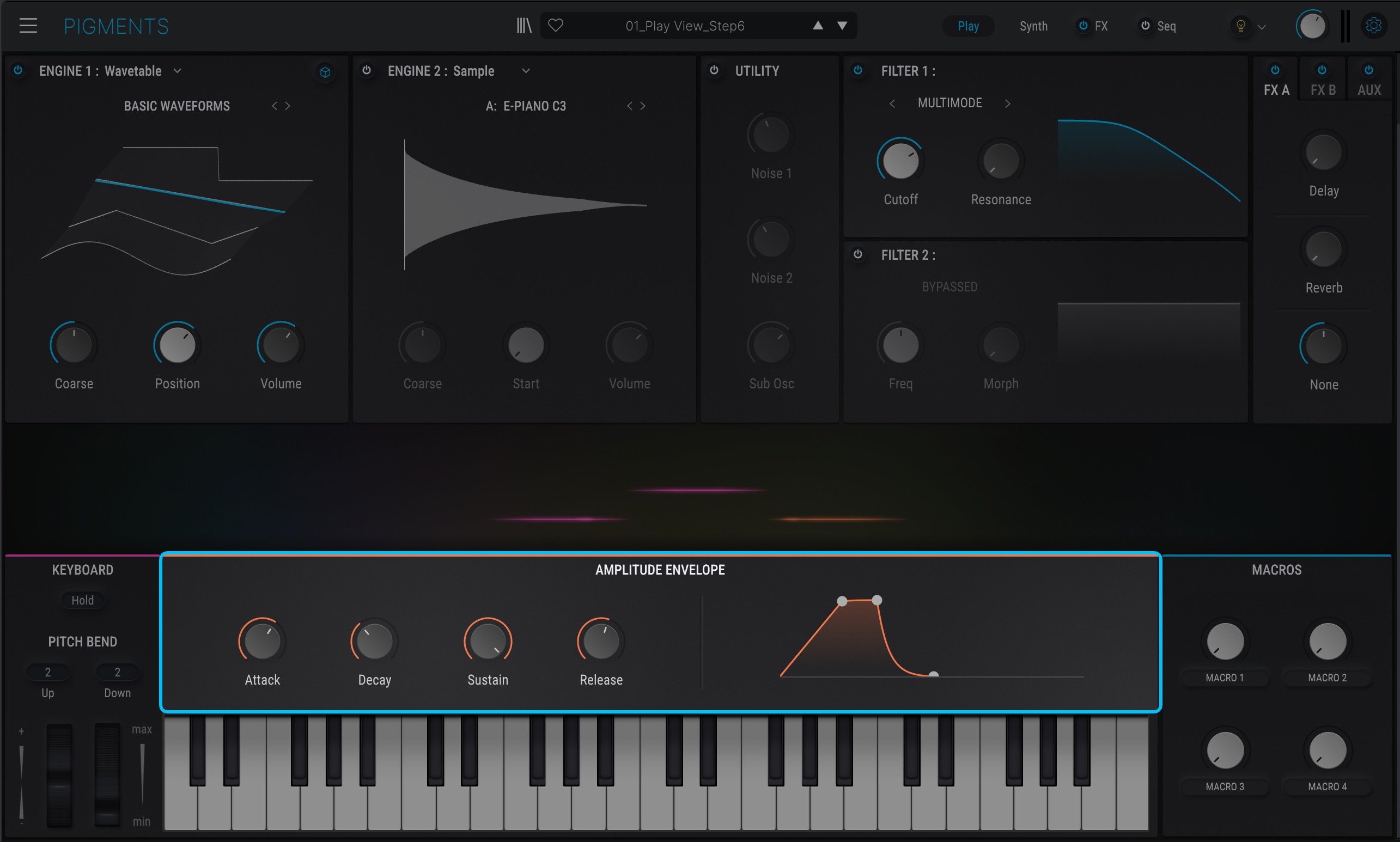Click the MACRO 4 name label

point(1328,787)
